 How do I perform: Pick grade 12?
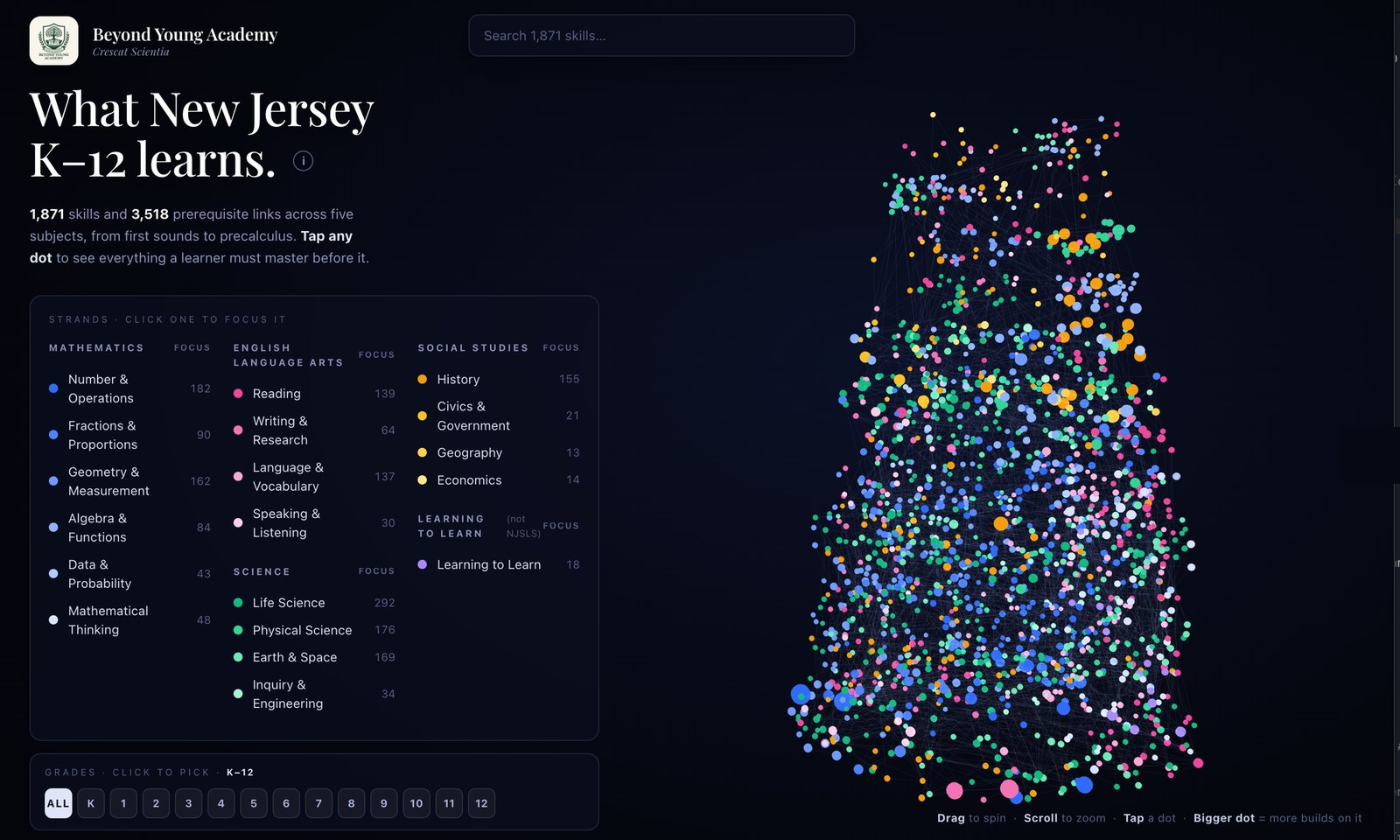481,803
